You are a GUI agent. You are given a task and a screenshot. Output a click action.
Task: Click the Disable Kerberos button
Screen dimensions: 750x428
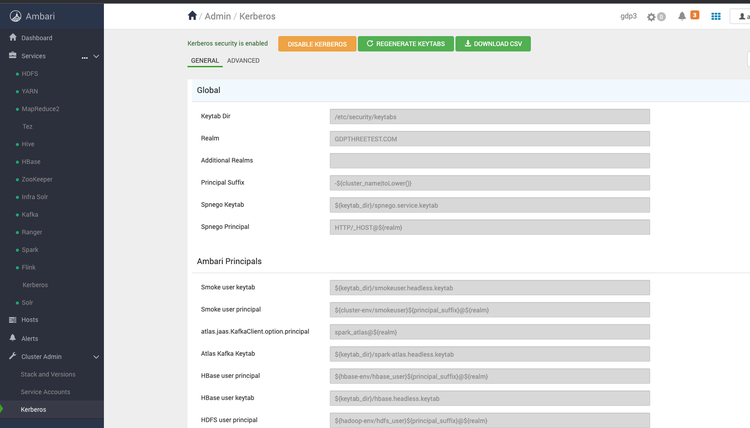(317, 44)
